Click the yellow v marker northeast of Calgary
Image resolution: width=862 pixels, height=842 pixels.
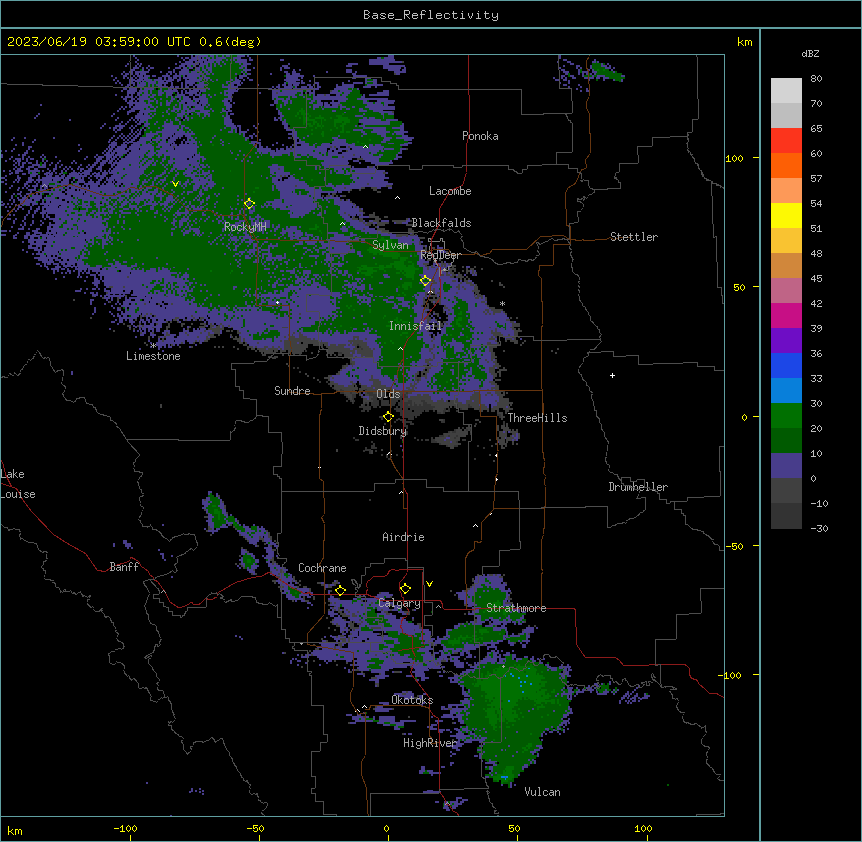[x=429, y=584]
